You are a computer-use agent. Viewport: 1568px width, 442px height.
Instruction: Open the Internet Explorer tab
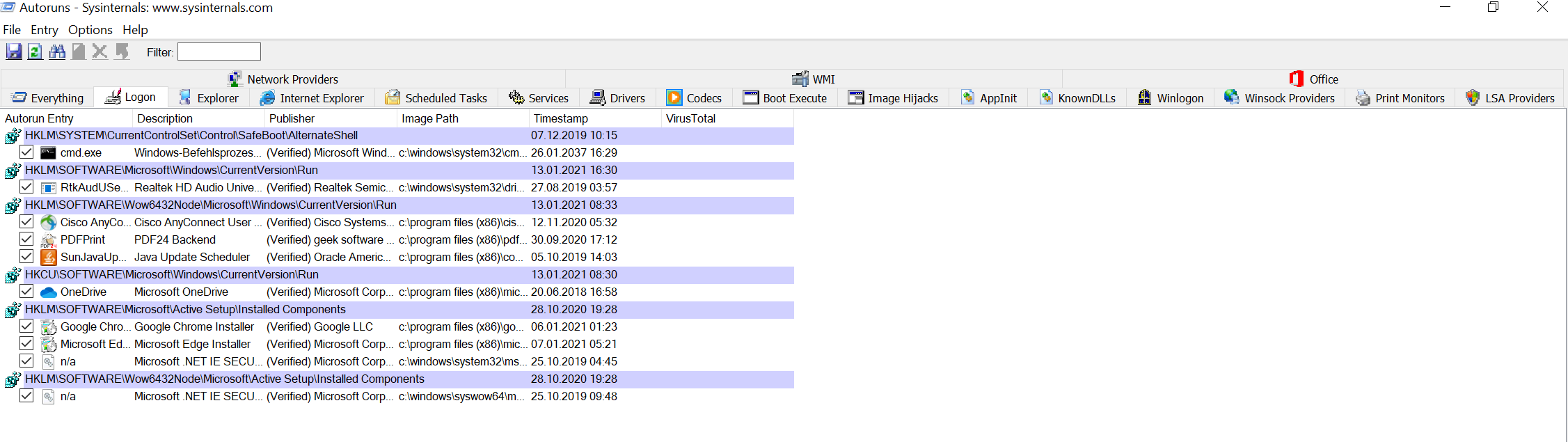click(312, 98)
